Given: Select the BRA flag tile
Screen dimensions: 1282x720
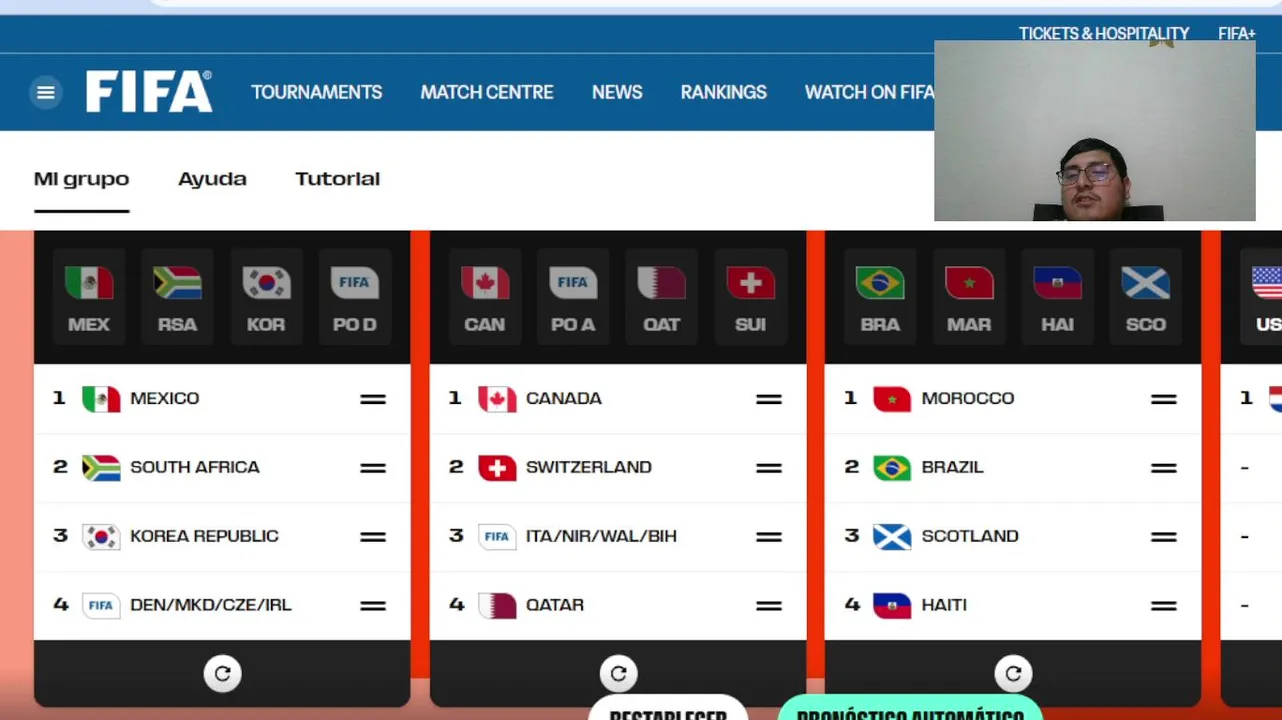Looking at the screenshot, I should tap(880, 298).
